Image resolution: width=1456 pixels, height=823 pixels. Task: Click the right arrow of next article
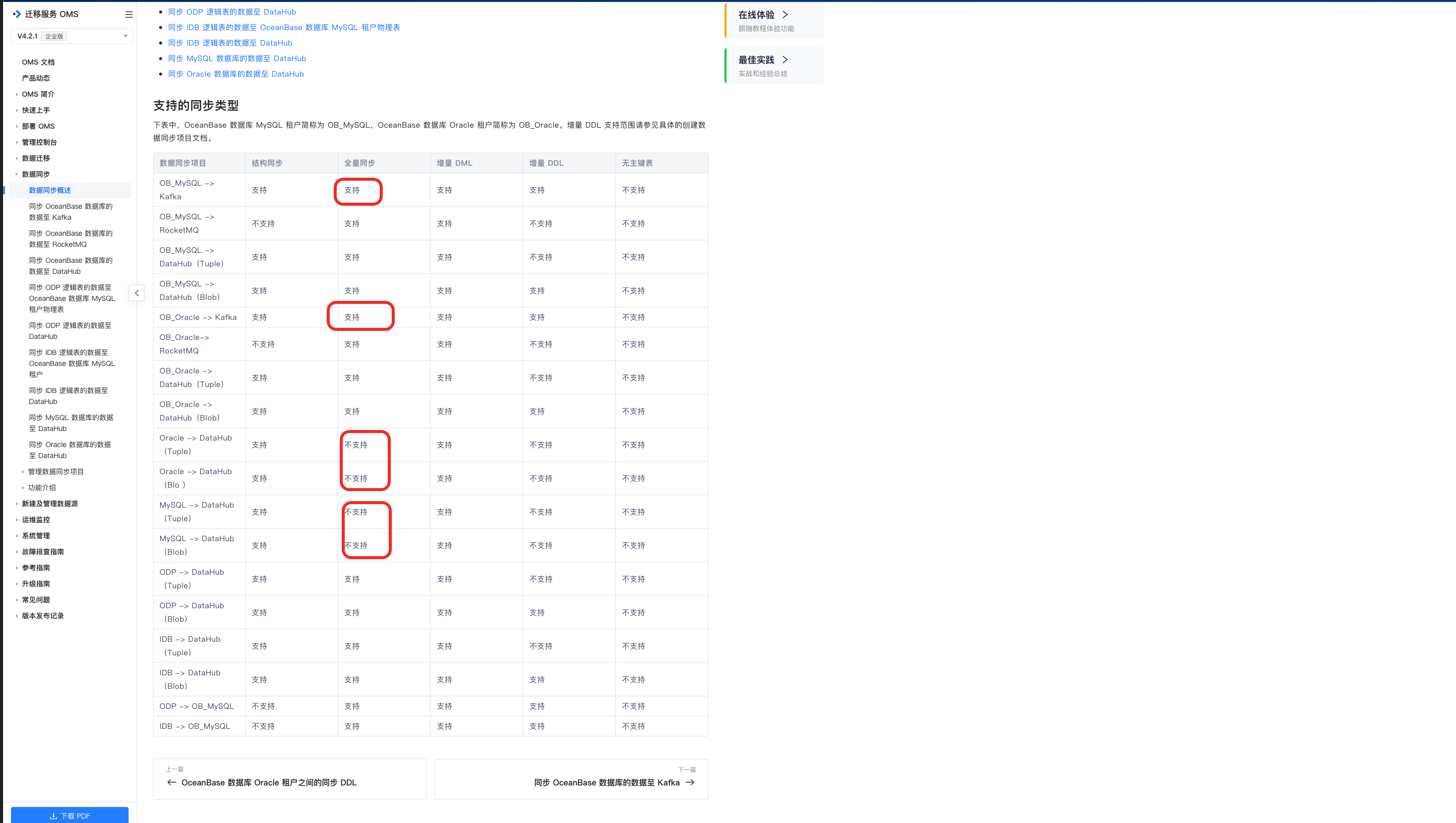(x=689, y=782)
